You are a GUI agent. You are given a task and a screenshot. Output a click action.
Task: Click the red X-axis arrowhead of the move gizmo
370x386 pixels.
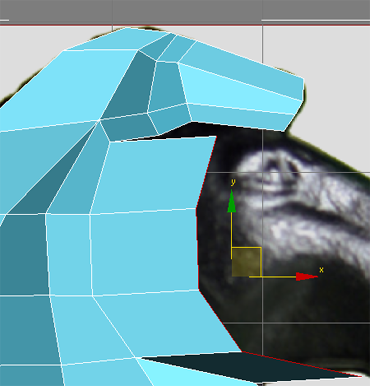tap(307, 277)
